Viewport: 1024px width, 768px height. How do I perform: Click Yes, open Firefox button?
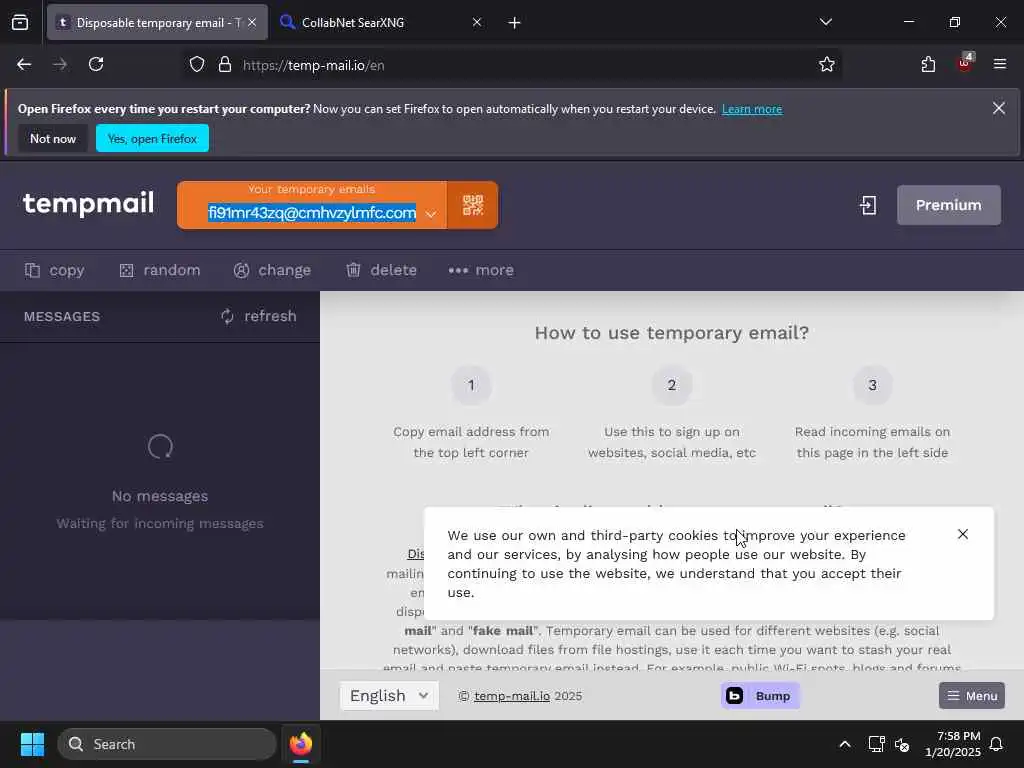coord(152,138)
